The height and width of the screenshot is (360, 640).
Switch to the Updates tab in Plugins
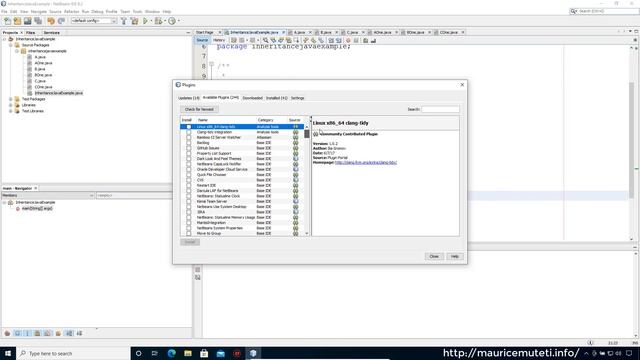click(x=189, y=98)
